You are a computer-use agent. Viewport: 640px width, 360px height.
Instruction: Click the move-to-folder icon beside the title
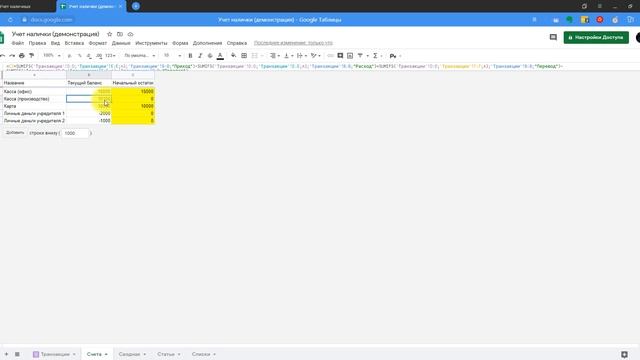pos(120,34)
